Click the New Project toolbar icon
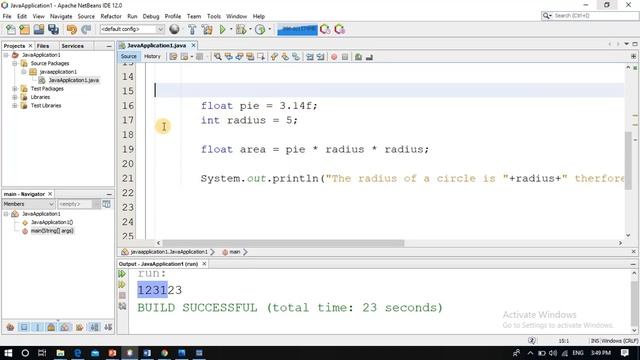640x360 pixels. coord(24,29)
